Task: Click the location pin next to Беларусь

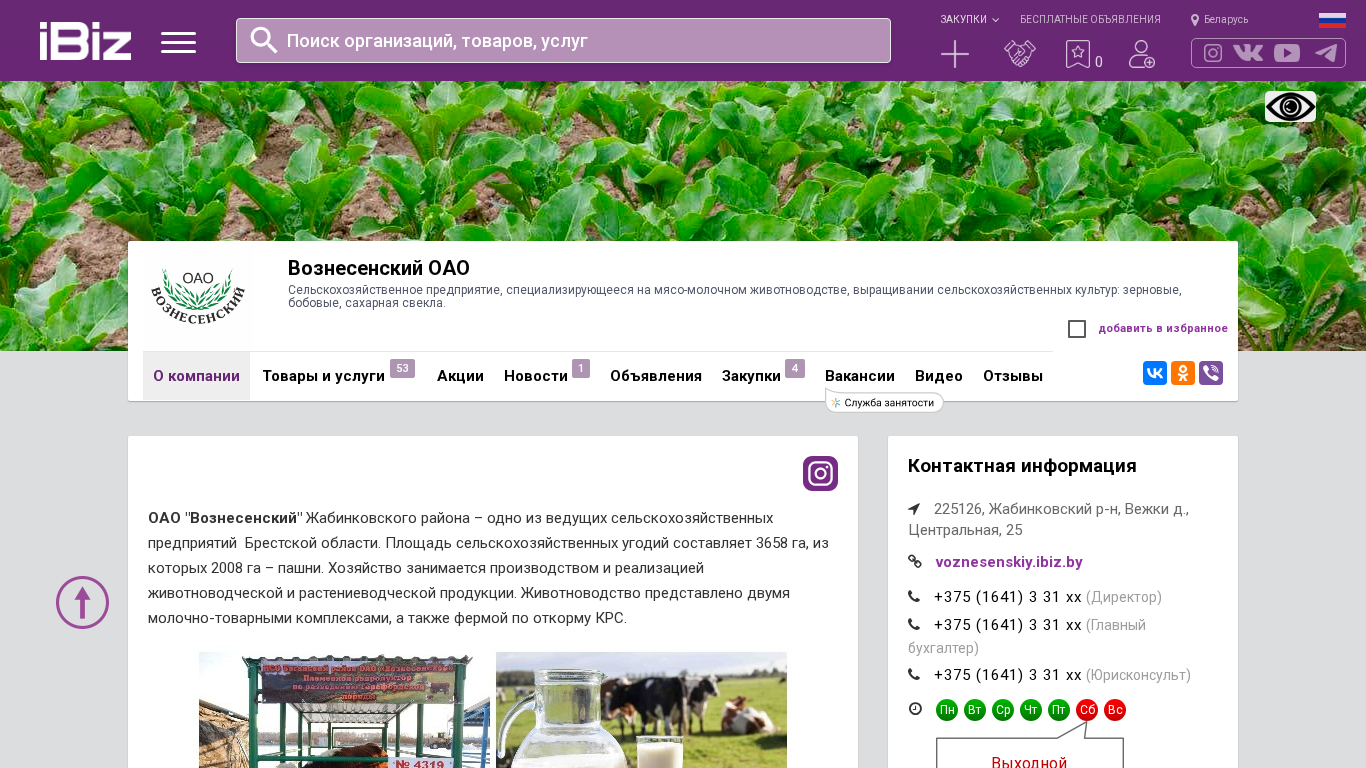Action: (x=1195, y=20)
